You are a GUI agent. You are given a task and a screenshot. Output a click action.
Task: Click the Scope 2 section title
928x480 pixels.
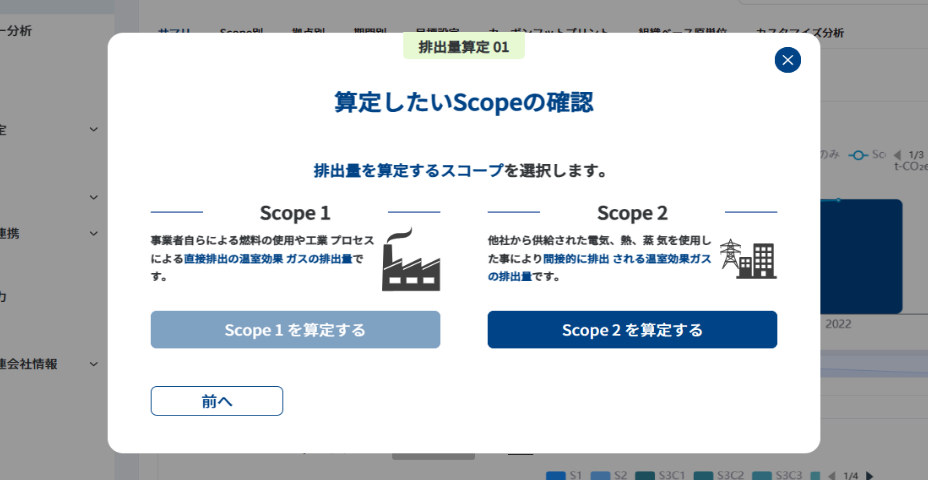[x=632, y=212]
